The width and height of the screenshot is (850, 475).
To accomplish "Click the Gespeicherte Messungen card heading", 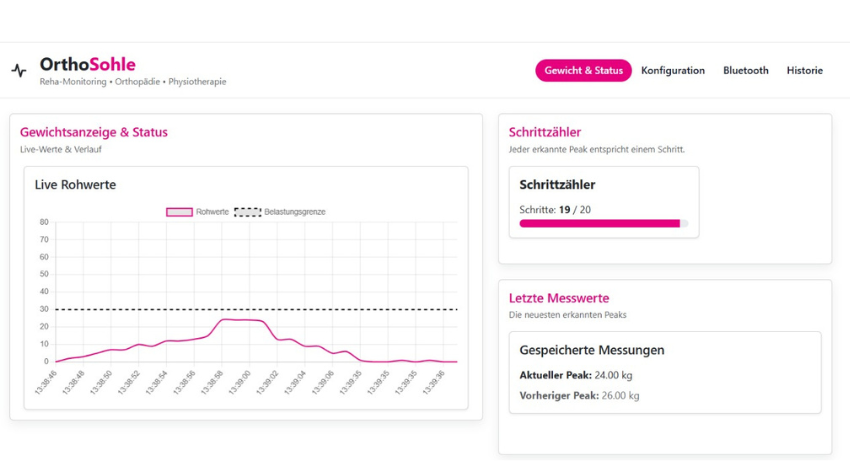I will (591, 350).
